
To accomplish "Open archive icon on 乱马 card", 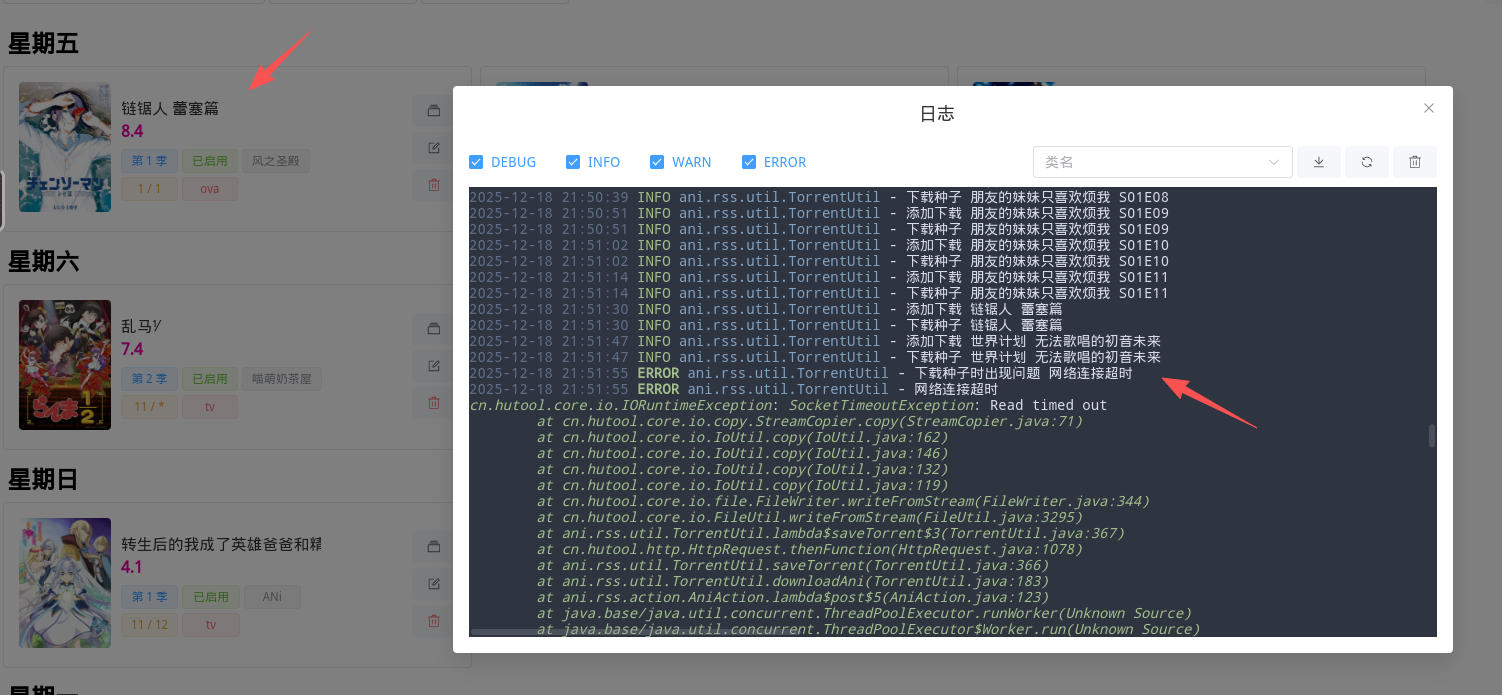I will point(433,329).
